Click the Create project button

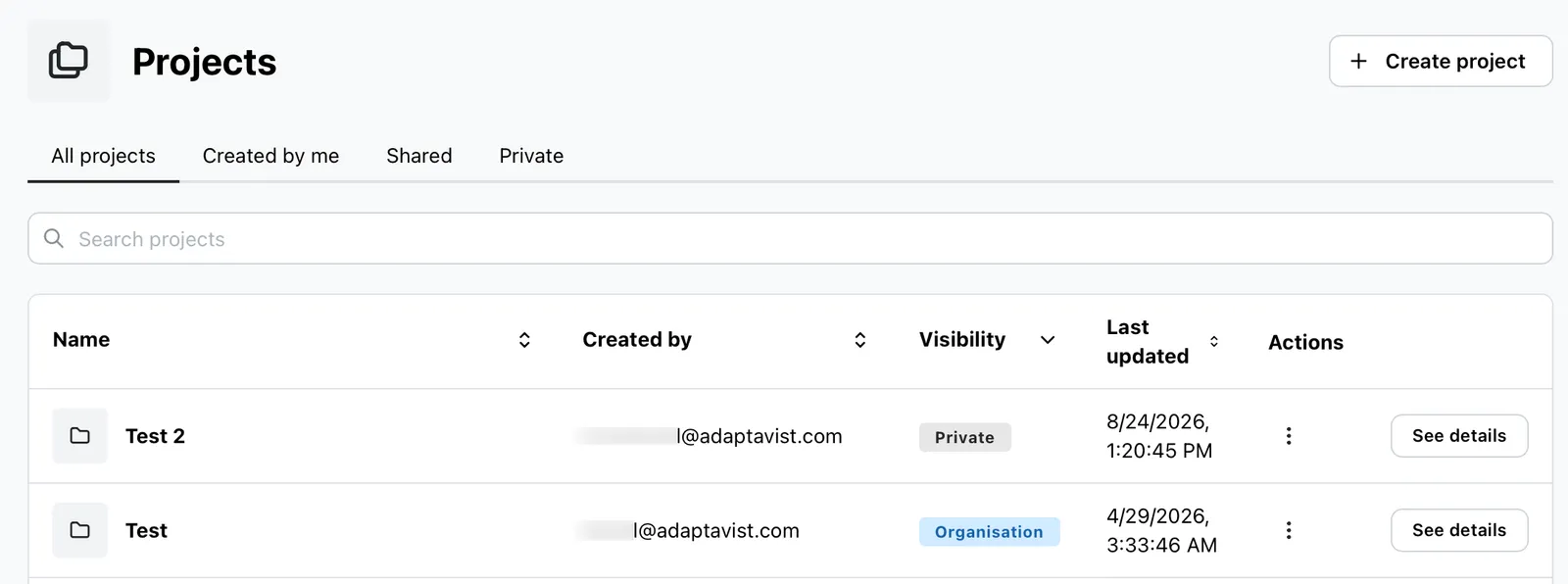(x=1441, y=61)
